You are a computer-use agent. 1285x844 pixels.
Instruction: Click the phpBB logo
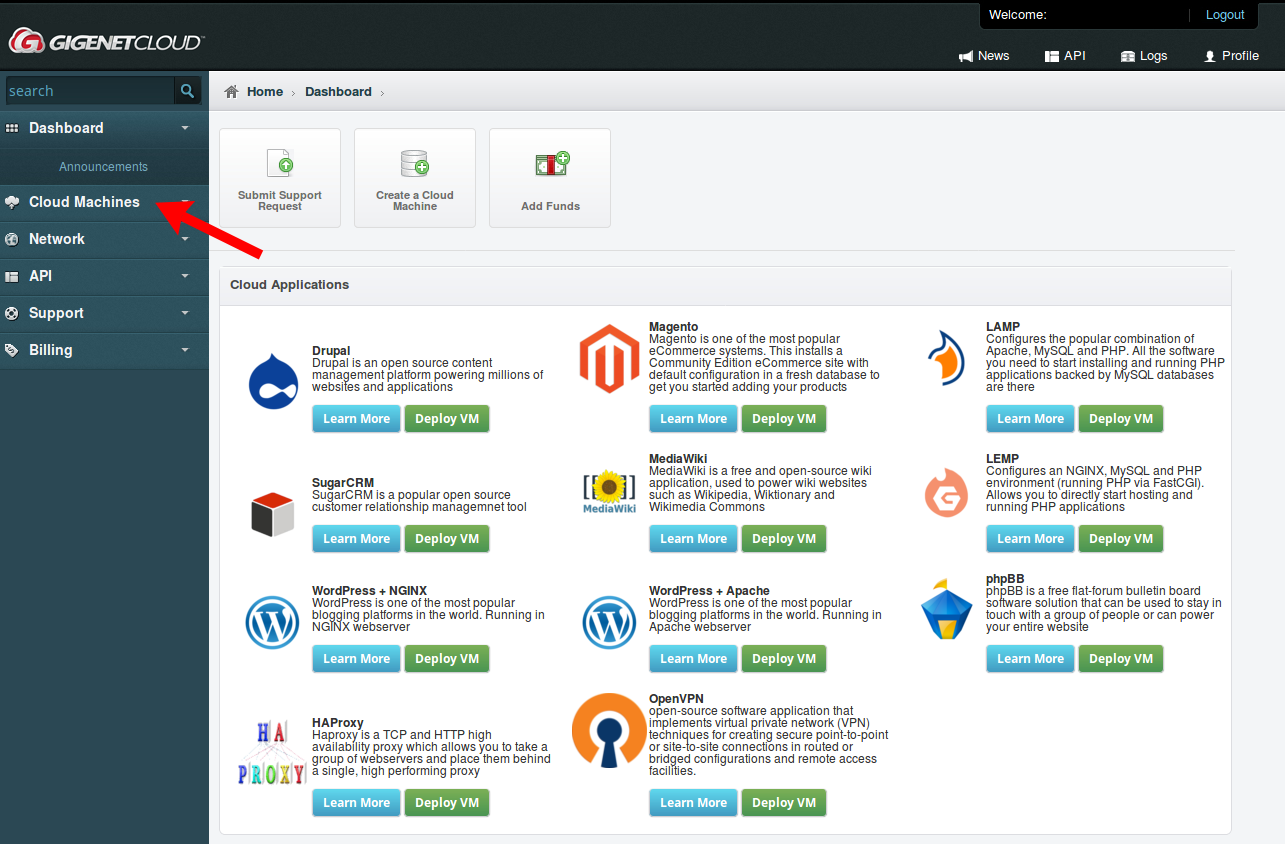pos(946,609)
